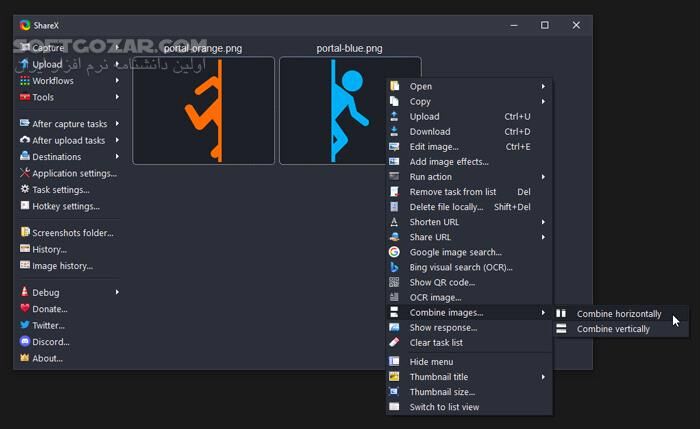
Task: Click the Download arrow icon
Action: (395, 131)
